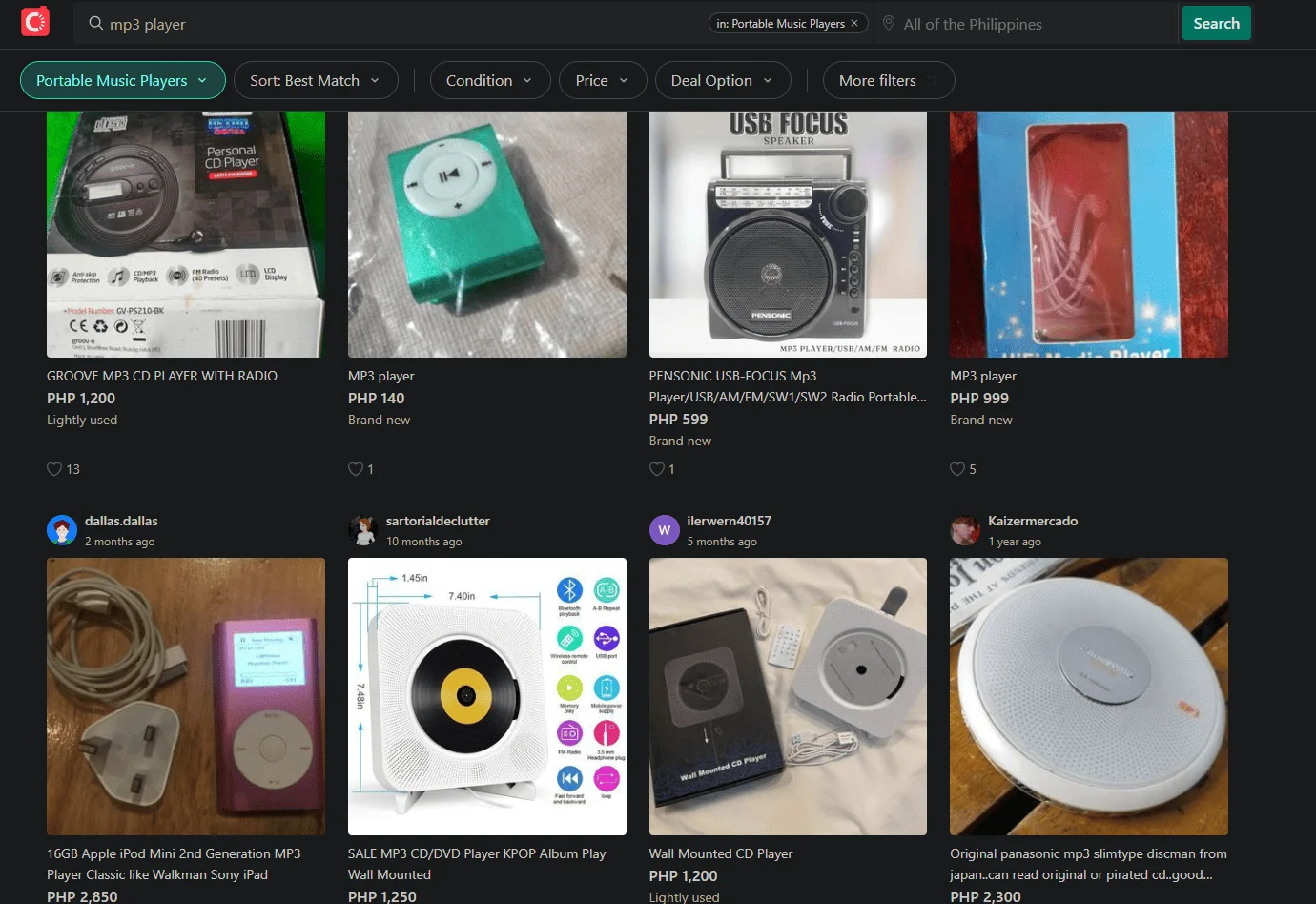
Task: Click the dallas.dallas username
Action: 121,521
